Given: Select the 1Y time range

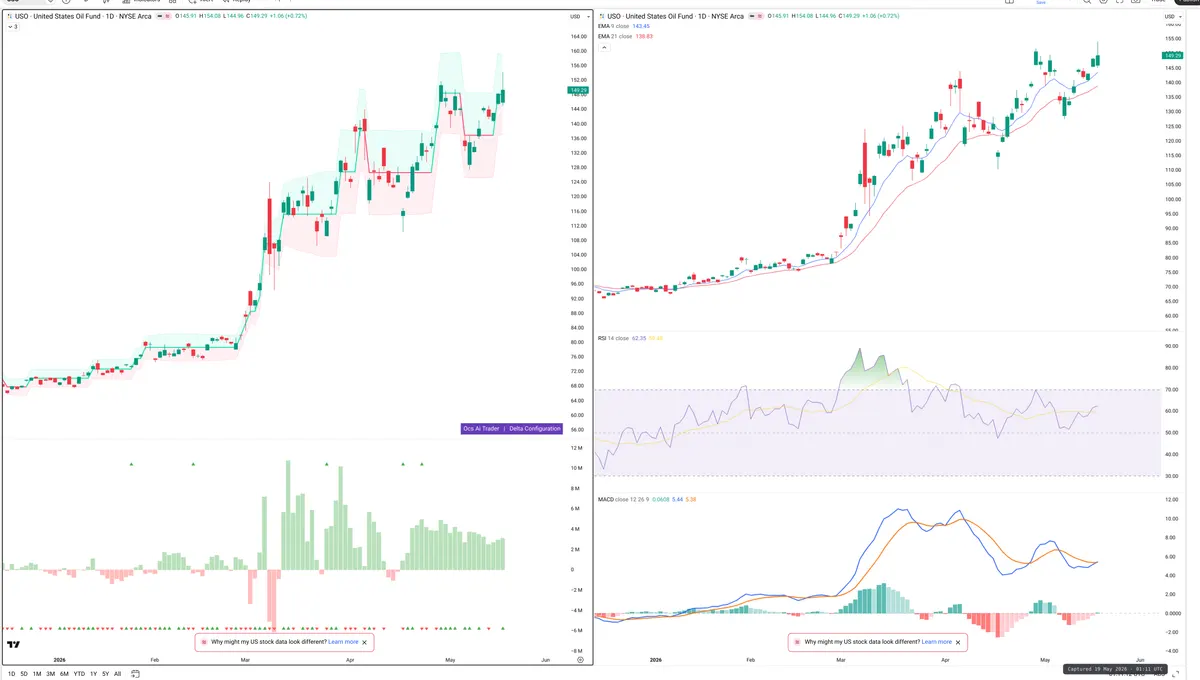Looking at the screenshot, I should pos(94,674).
